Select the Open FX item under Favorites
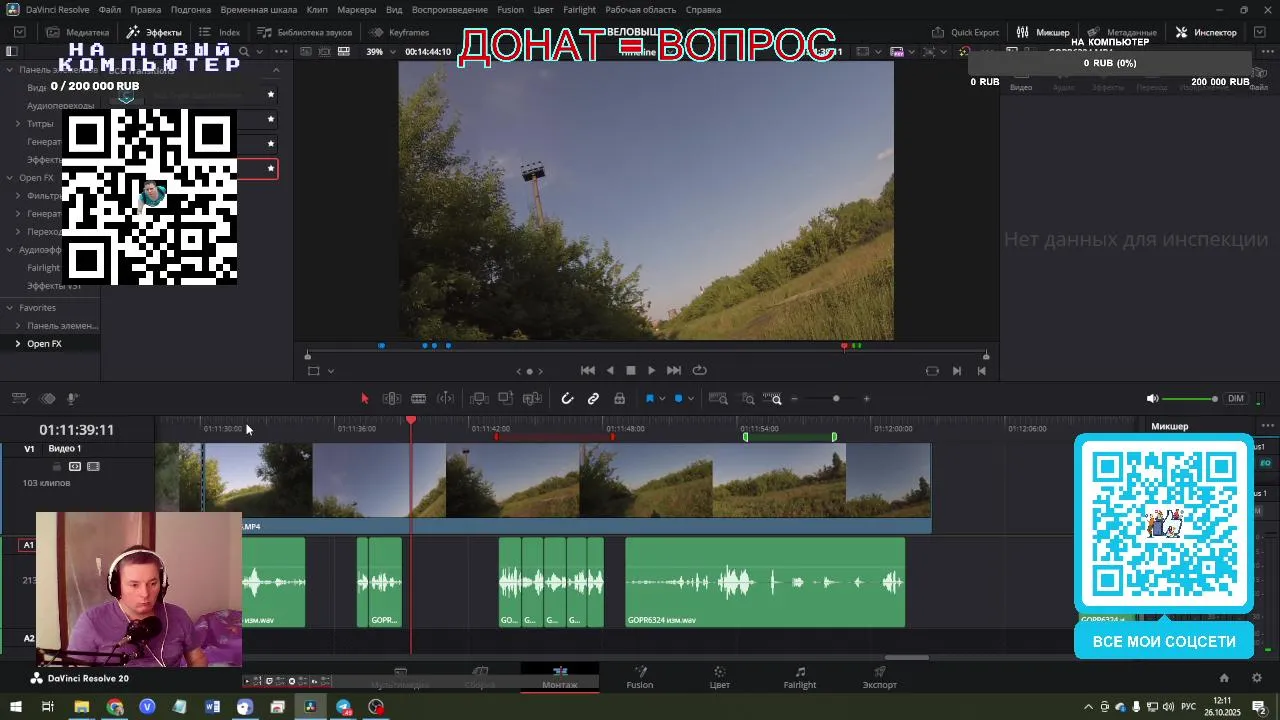 44,344
